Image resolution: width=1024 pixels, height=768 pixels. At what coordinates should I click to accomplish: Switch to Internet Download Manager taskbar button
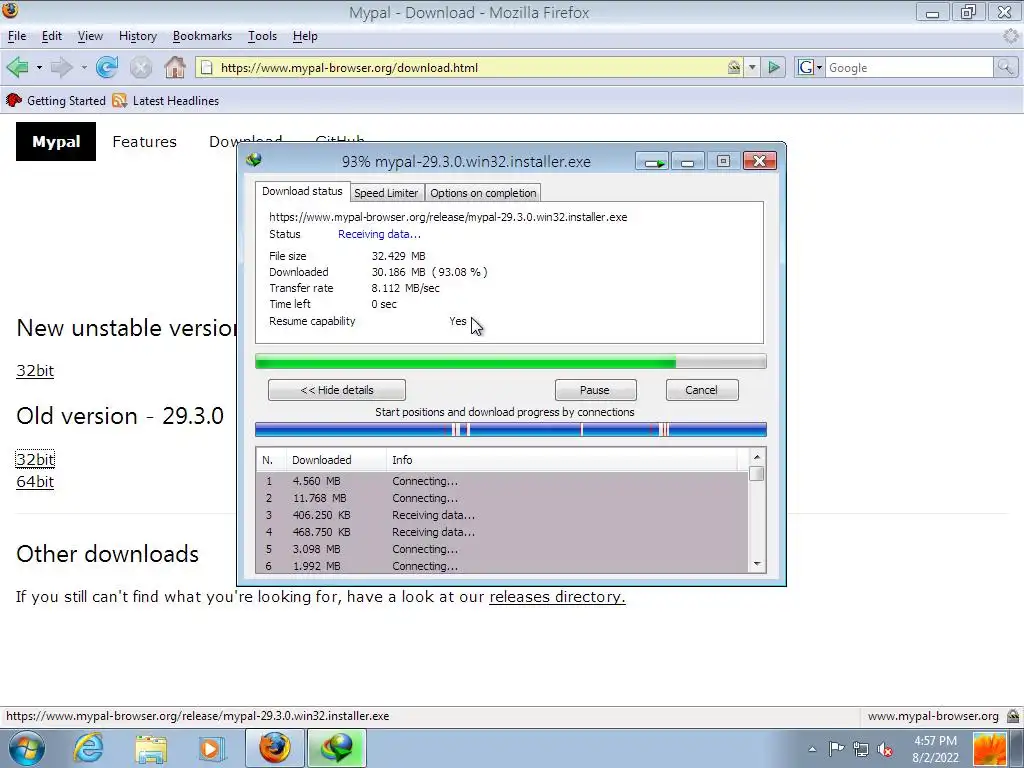(336, 748)
